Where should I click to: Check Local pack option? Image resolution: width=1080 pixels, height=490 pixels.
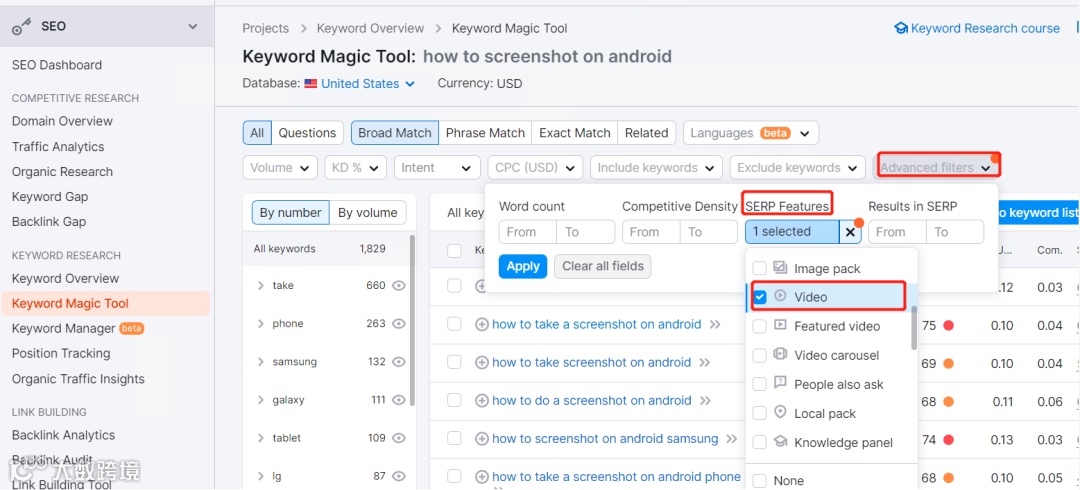tap(759, 414)
